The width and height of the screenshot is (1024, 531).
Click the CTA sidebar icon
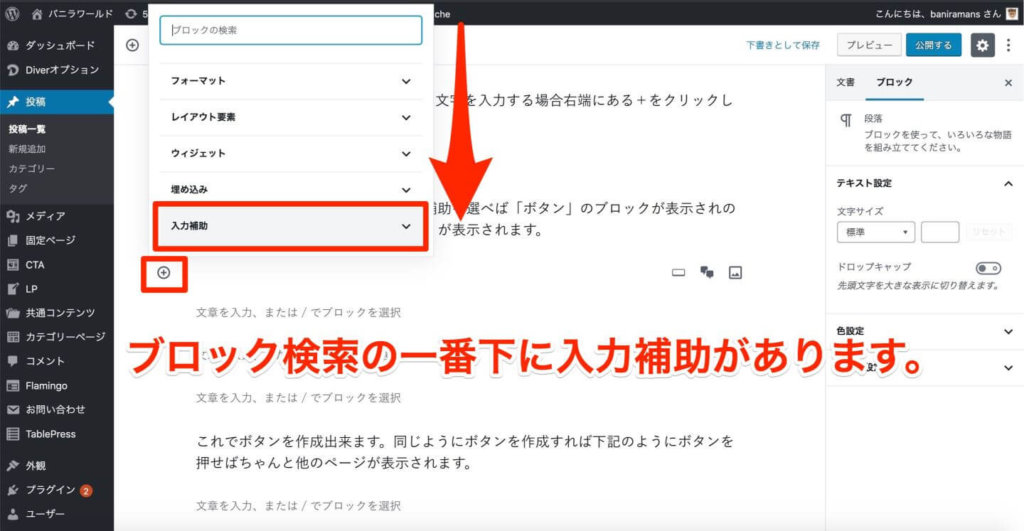(x=12, y=265)
